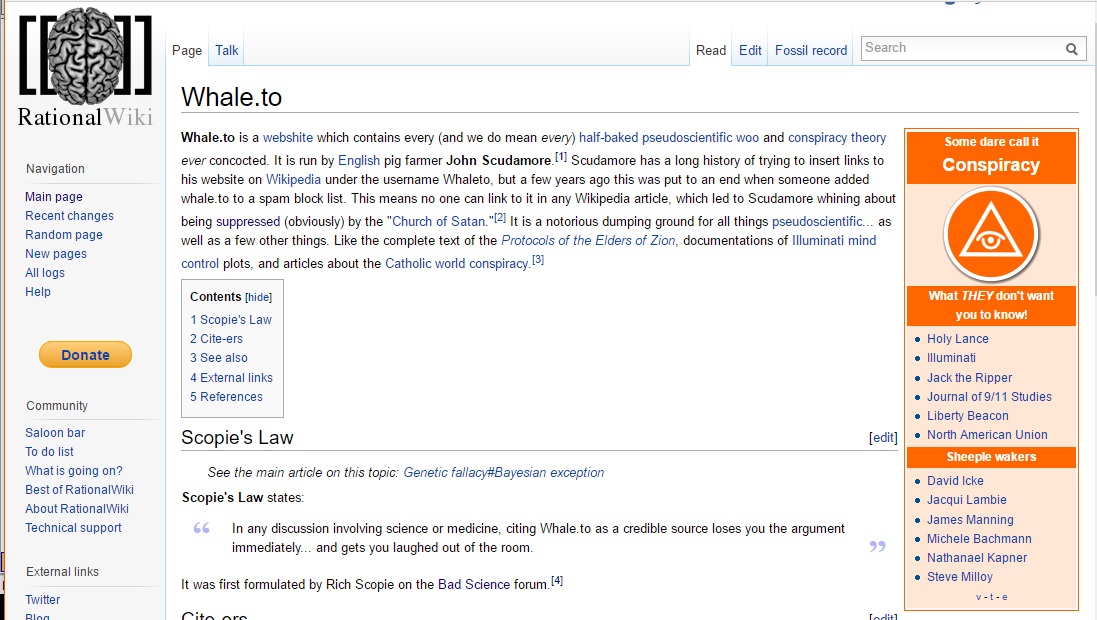Open the Talk tab
This screenshot has height=620, width=1097.
227,50
